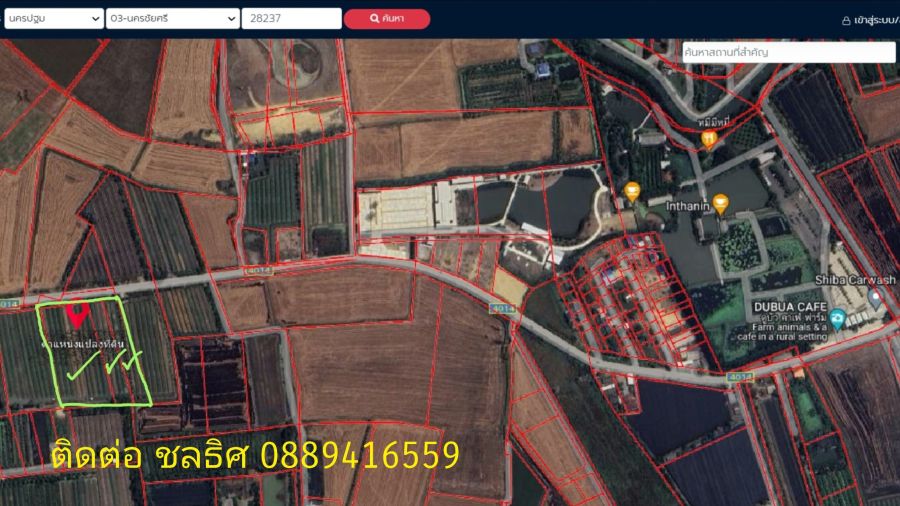The image size is (900, 506).
Task: Click the red land parcel location pin
Action: (x=76, y=315)
